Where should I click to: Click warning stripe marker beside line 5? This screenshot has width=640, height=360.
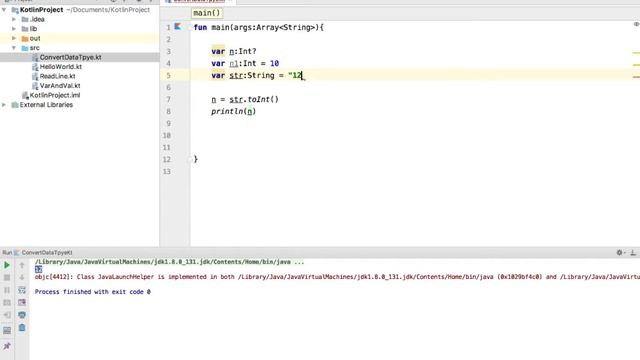pyautogui.click(x=636, y=77)
